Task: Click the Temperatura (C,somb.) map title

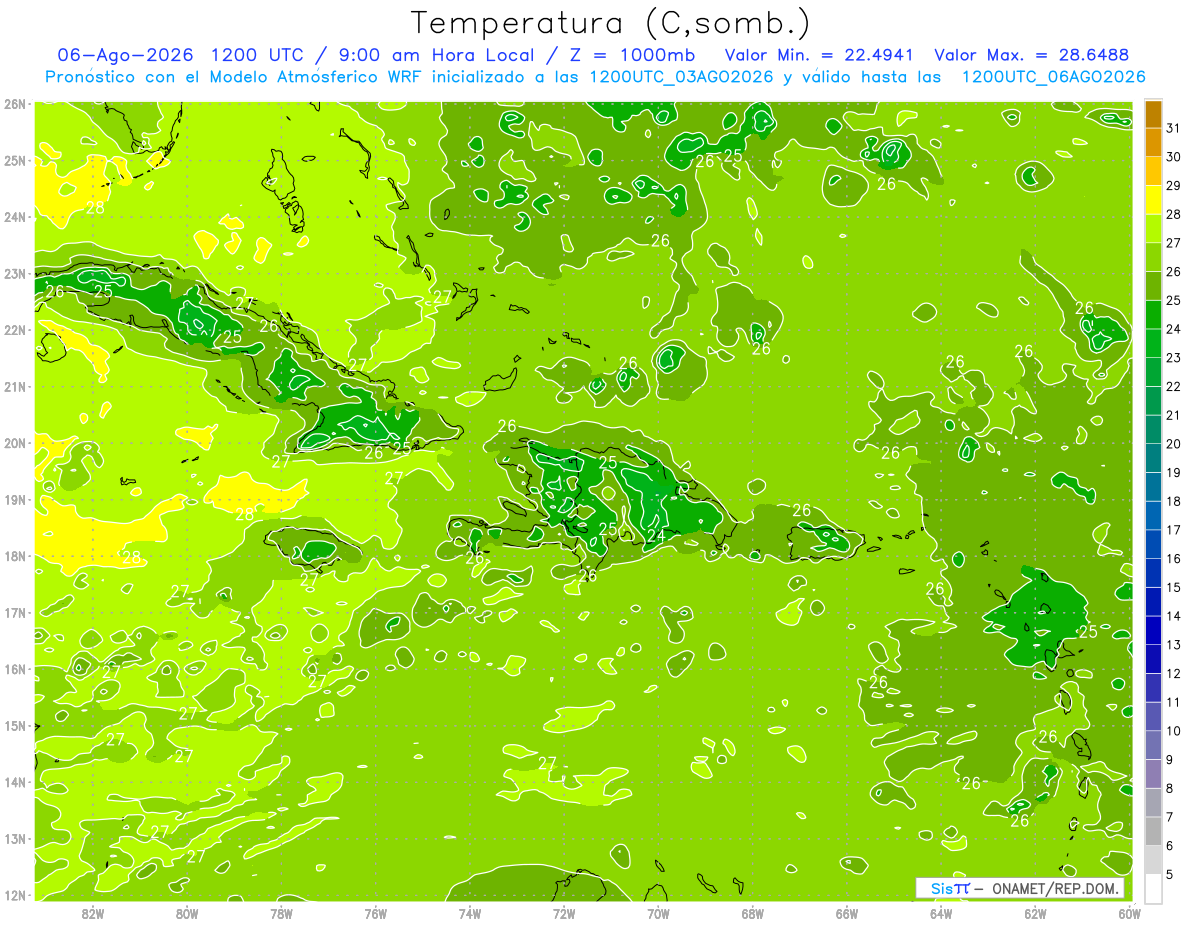Action: point(611,22)
